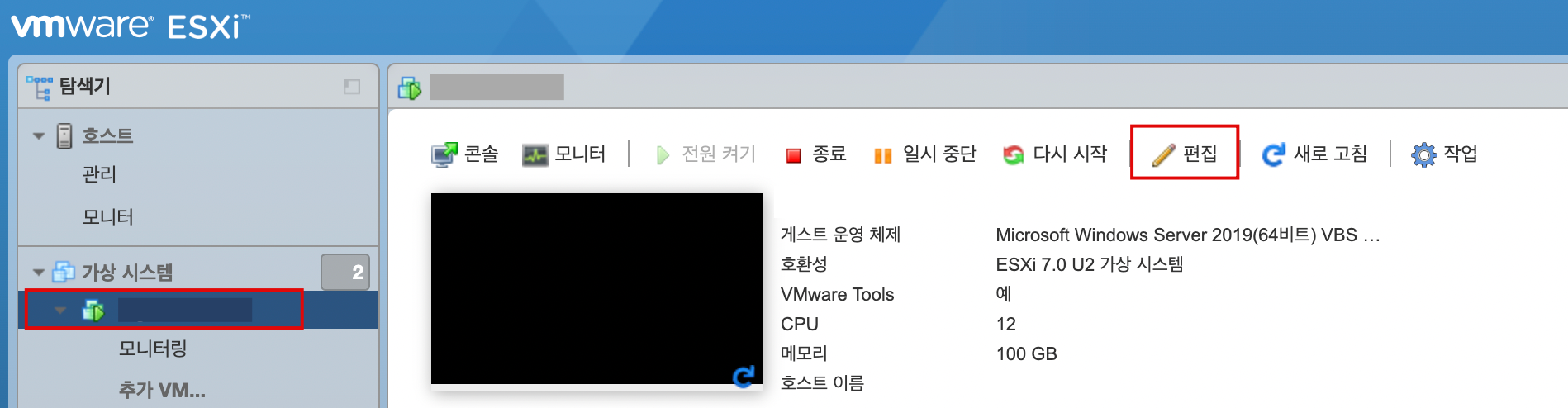Collapse the selected VM tree node
This screenshot has width=1568, height=408.
[x=59, y=311]
